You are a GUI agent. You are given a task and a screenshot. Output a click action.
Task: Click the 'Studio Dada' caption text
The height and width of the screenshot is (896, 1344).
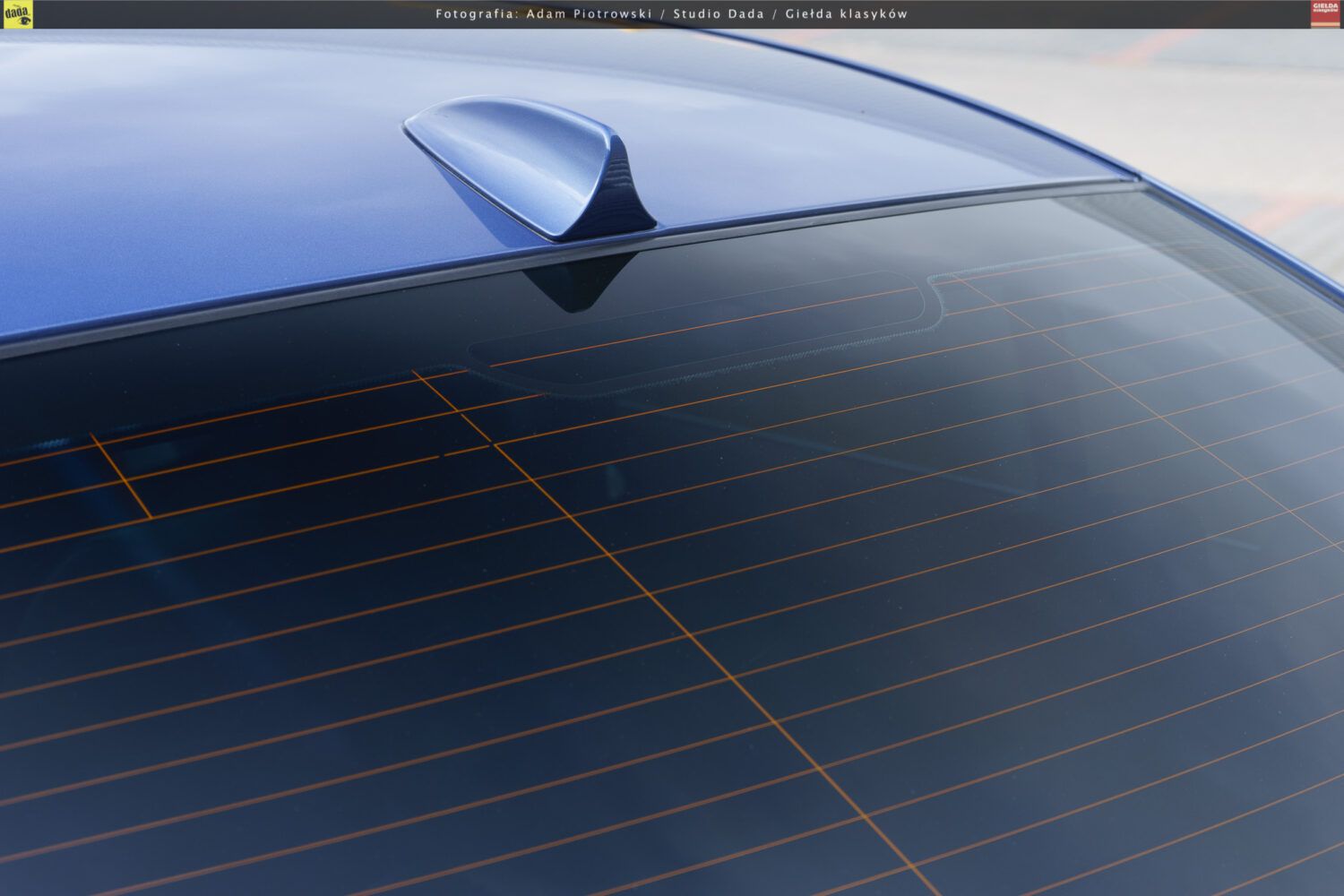(719, 13)
